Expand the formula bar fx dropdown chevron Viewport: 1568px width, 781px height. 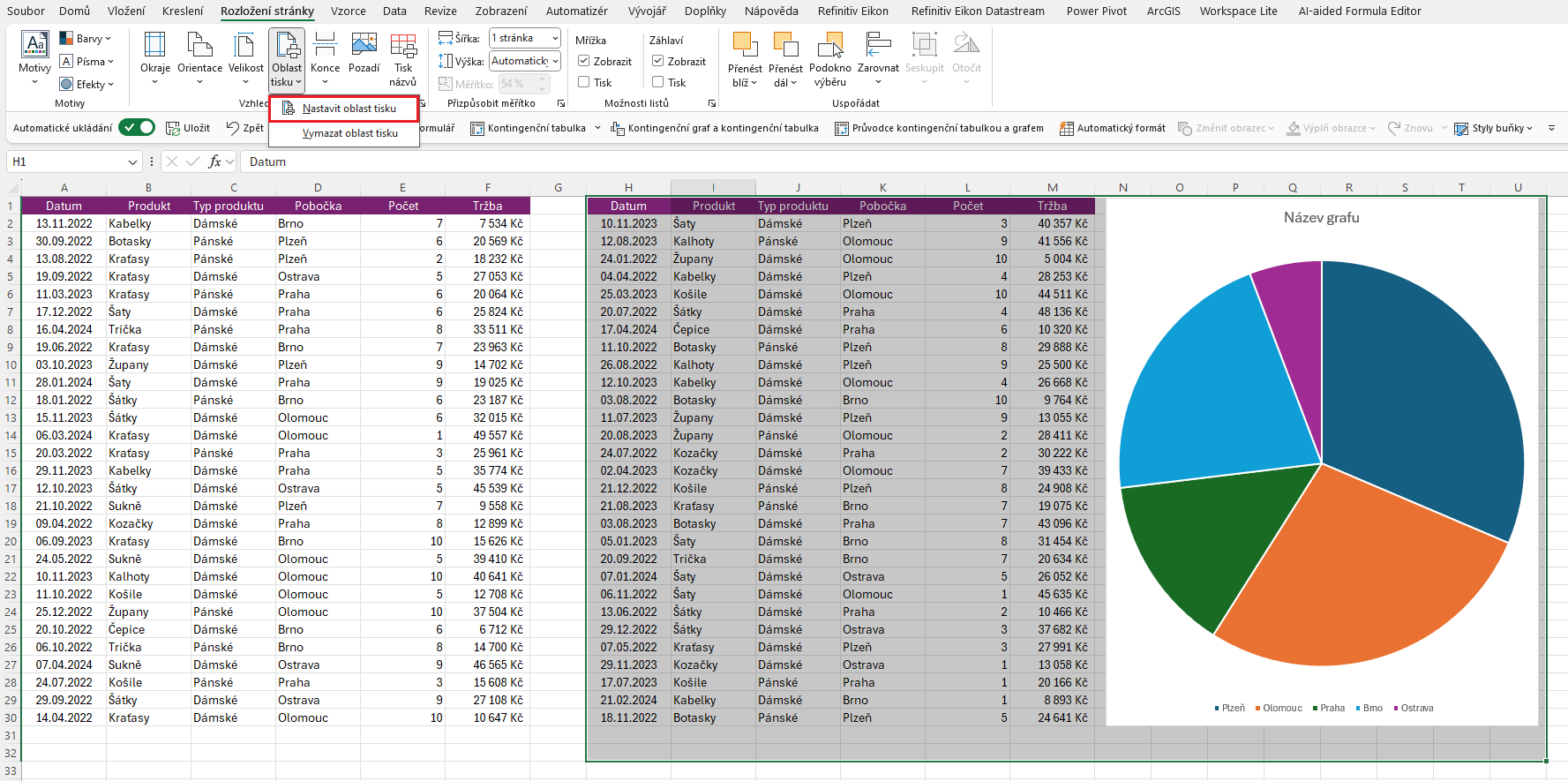point(229,161)
